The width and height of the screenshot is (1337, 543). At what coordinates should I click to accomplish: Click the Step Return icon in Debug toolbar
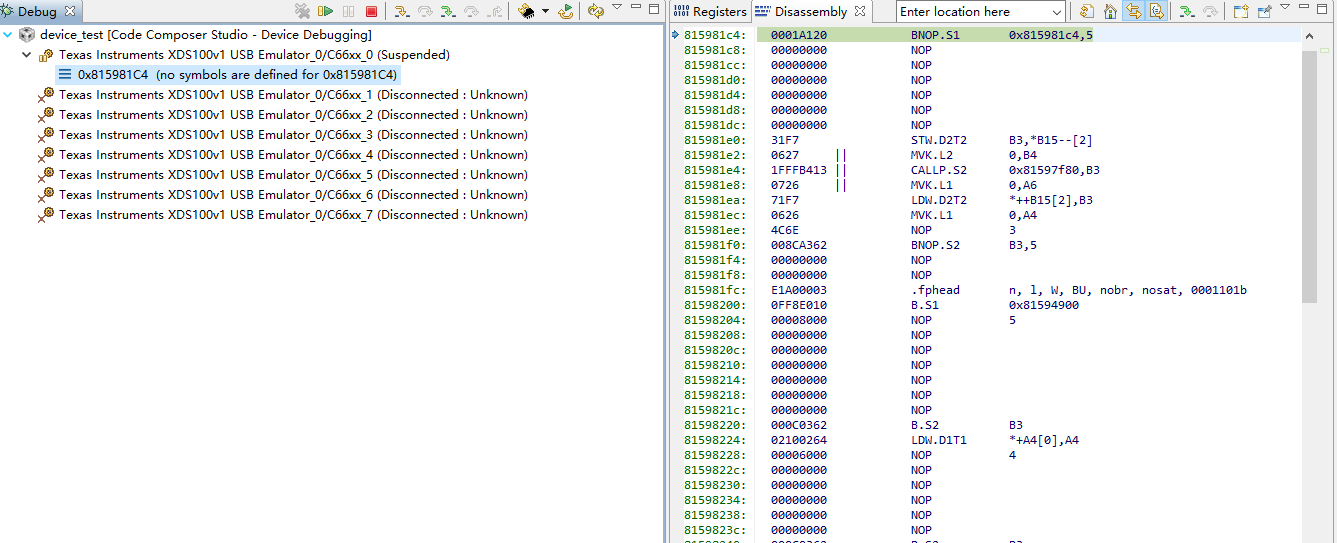click(495, 12)
